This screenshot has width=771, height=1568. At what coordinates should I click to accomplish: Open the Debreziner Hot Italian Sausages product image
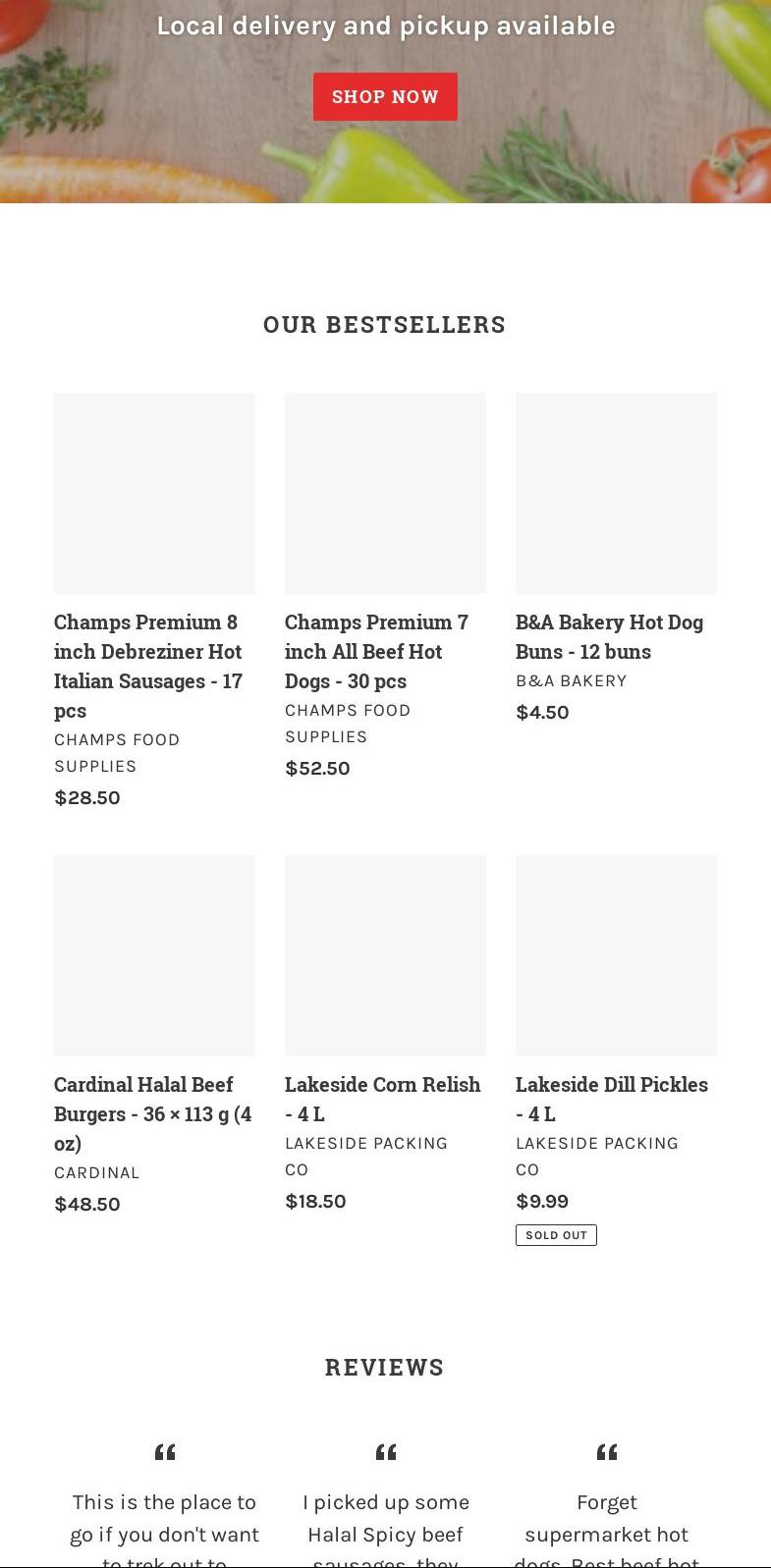(x=154, y=493)
